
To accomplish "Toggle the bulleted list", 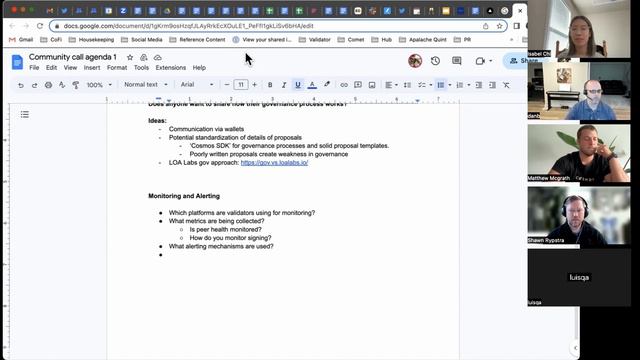I will pyautogui.click(x=440, y=85).
